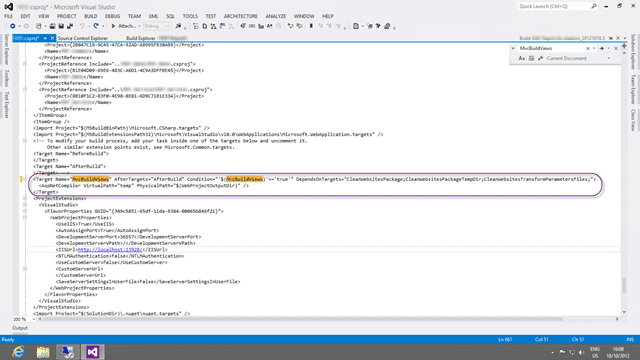The width and height of the screenshot is (640, 360).
Task: Clear the MvcBuildViews search text
Action: [x=588, y=48]
